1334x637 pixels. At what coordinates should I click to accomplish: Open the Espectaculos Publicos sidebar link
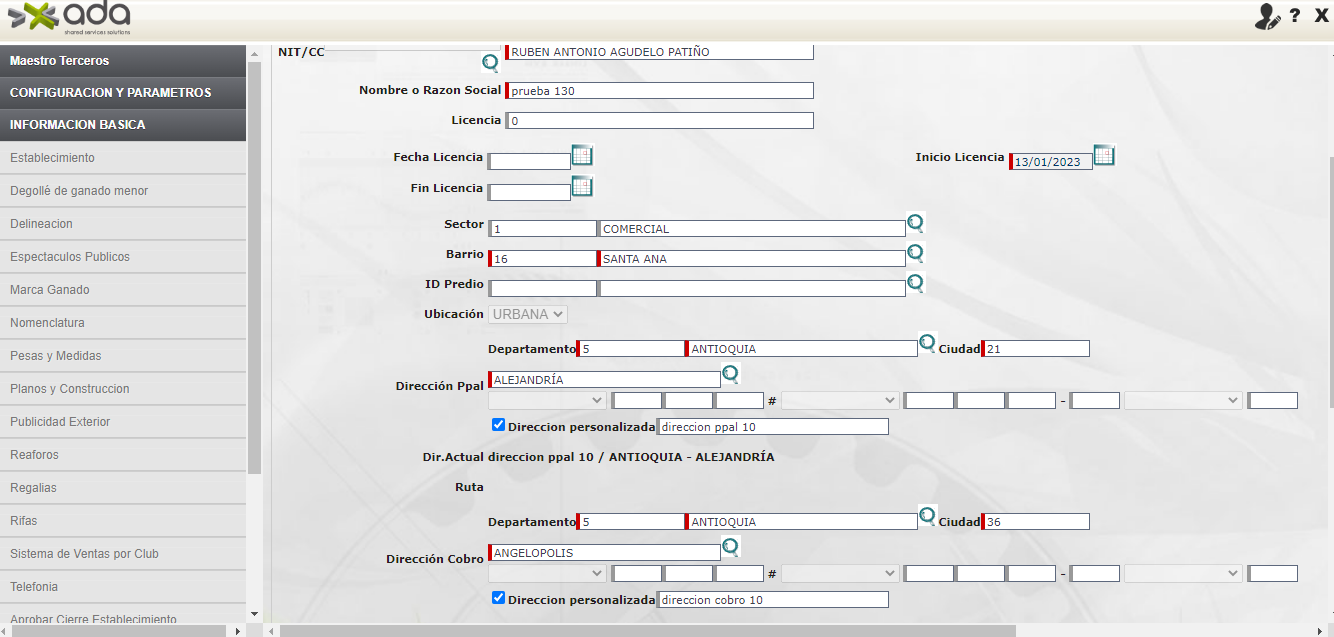tap(70, 257)
